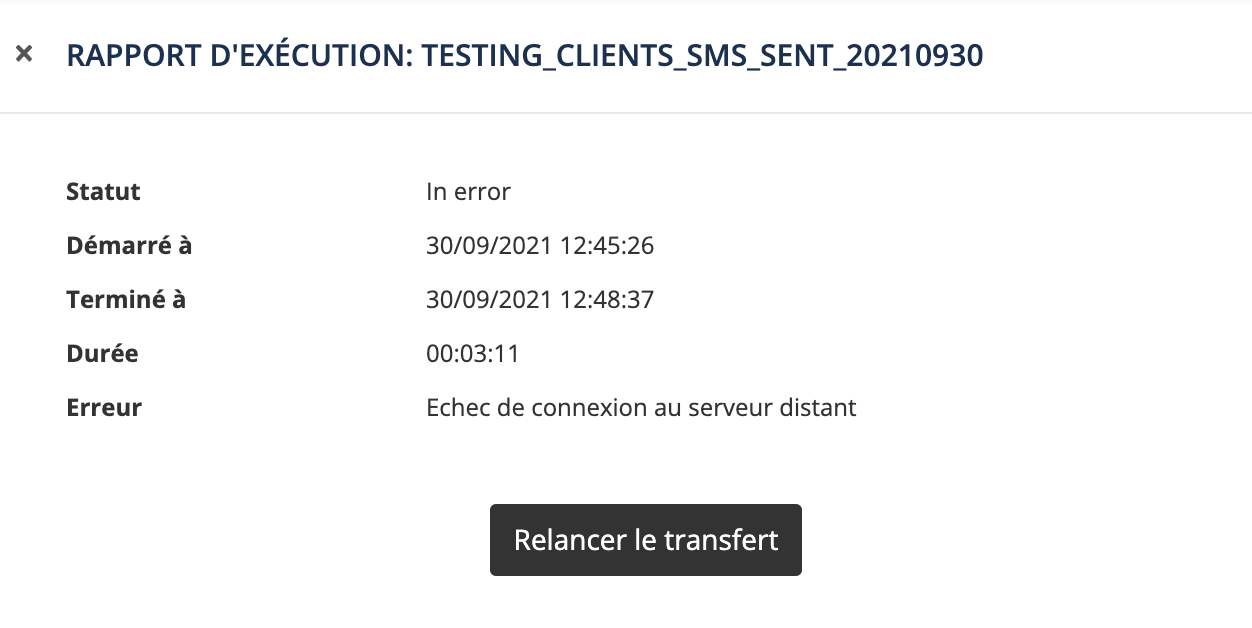This screenshot has width=1252, height=628.
Task: Select the In error status value
Action: (x=468, y=191)
